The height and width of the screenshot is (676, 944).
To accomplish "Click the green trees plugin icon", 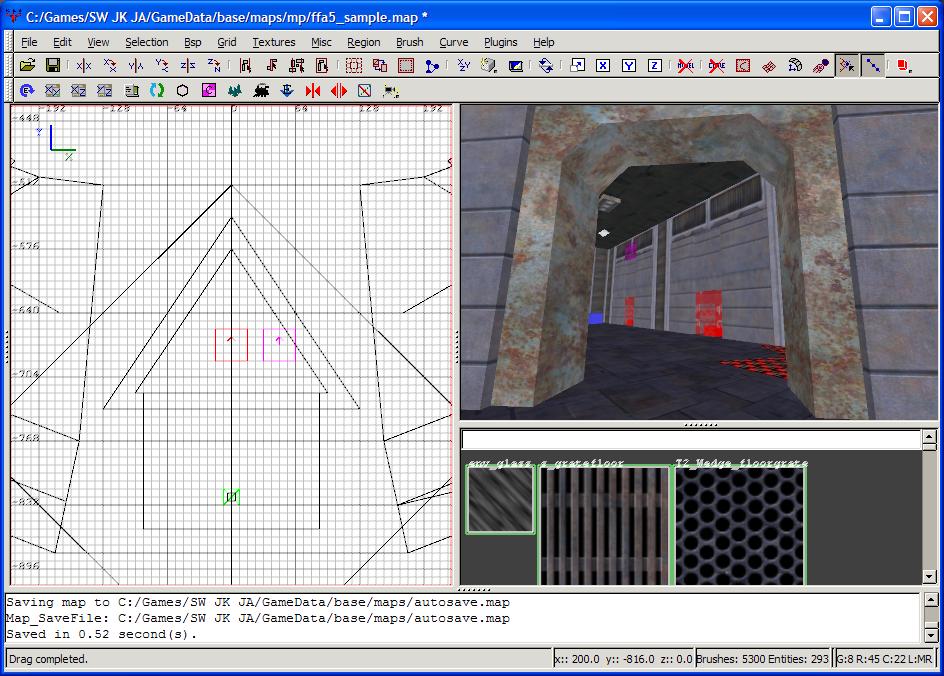I will pyautogui.click(x=235, y=91).
